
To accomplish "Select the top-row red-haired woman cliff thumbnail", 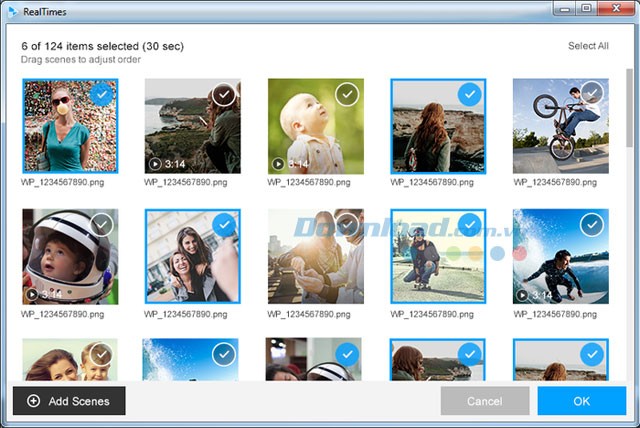I will click(x=437, y=126).
